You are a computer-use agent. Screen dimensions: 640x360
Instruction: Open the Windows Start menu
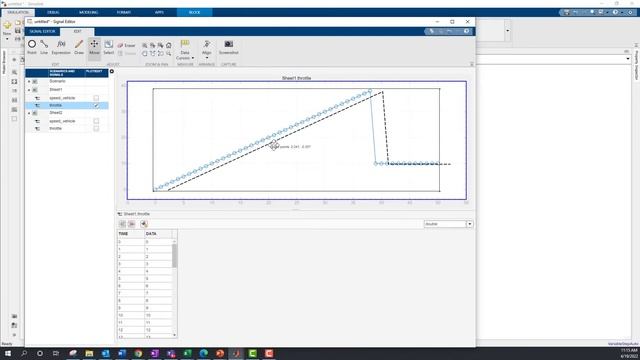pos(7,353)
